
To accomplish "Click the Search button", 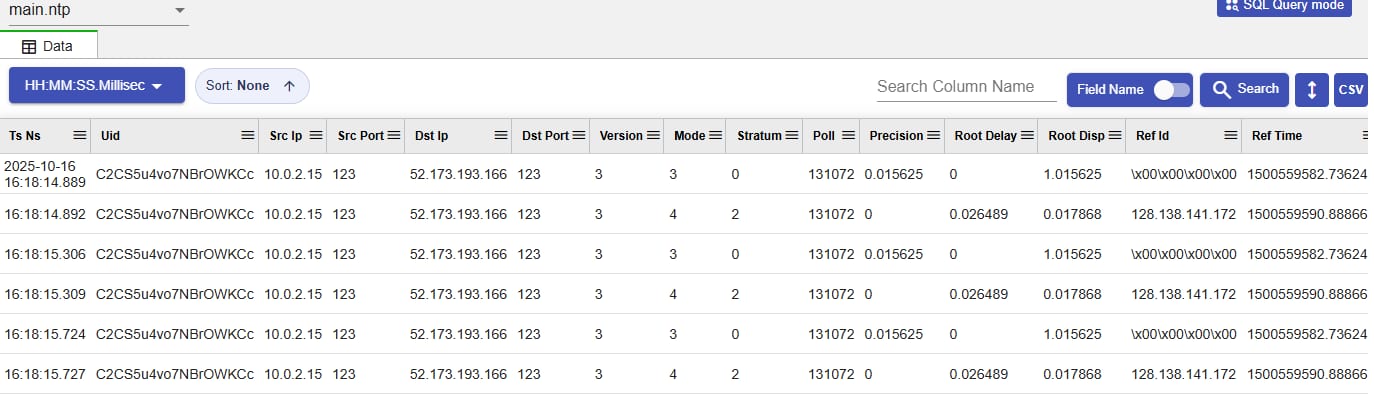I will click(x=1245, y=89).
